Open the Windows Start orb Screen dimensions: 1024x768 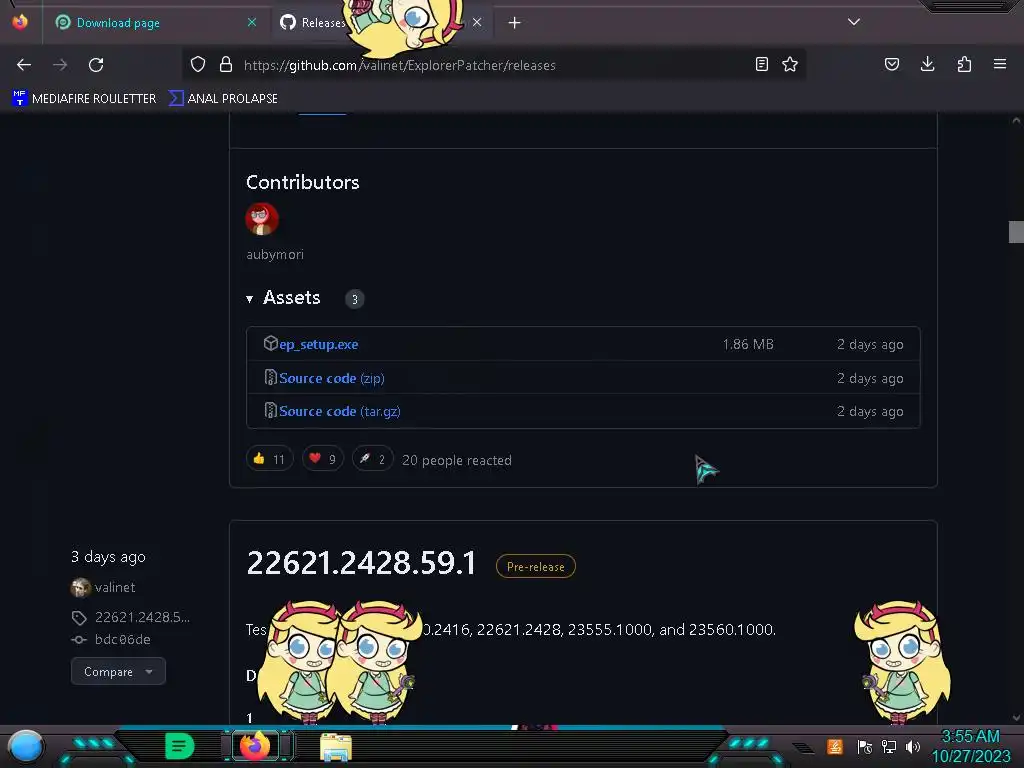coord(26,746)
